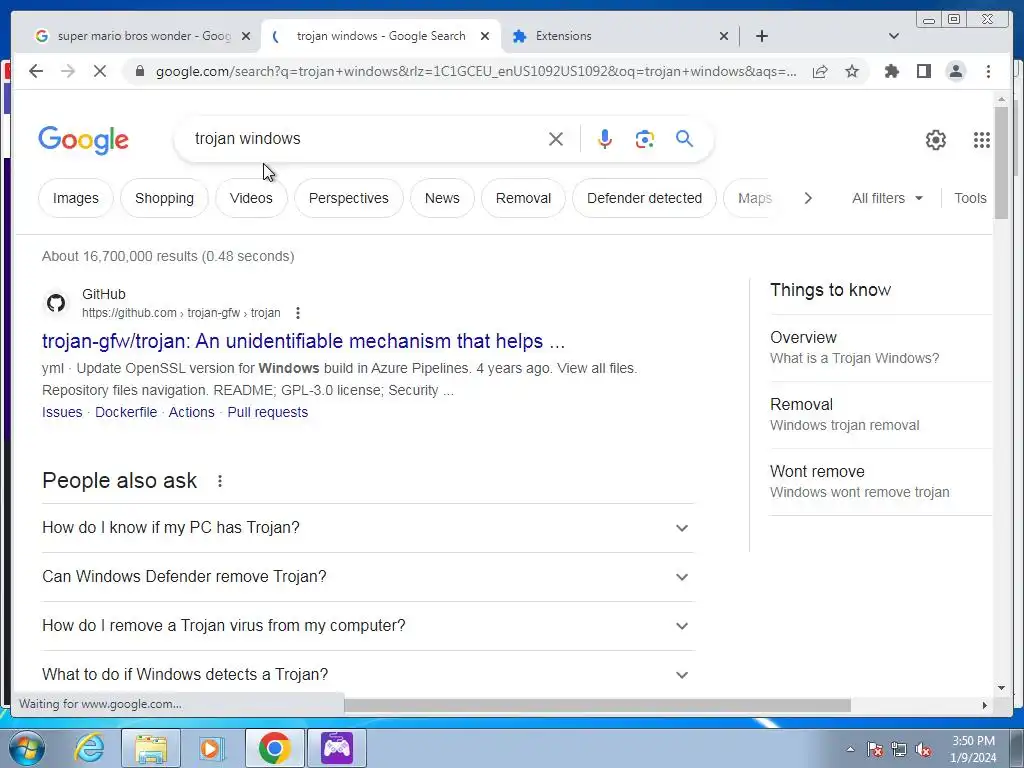Select the Shopping filter chip

[x=165, y=198]
